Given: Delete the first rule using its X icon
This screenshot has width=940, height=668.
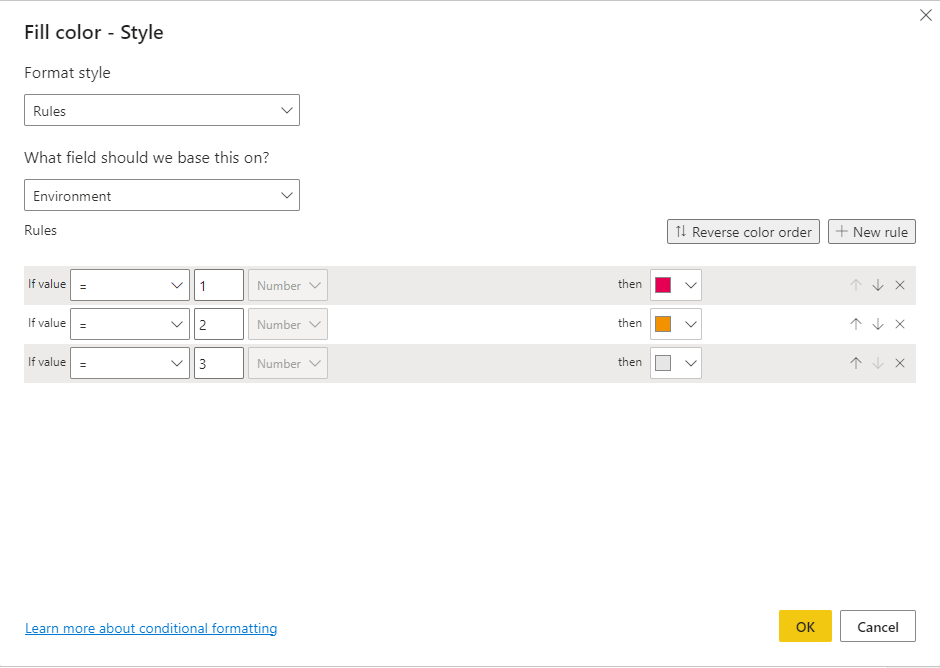Looking at the screenshot, I should pos(899,284).
